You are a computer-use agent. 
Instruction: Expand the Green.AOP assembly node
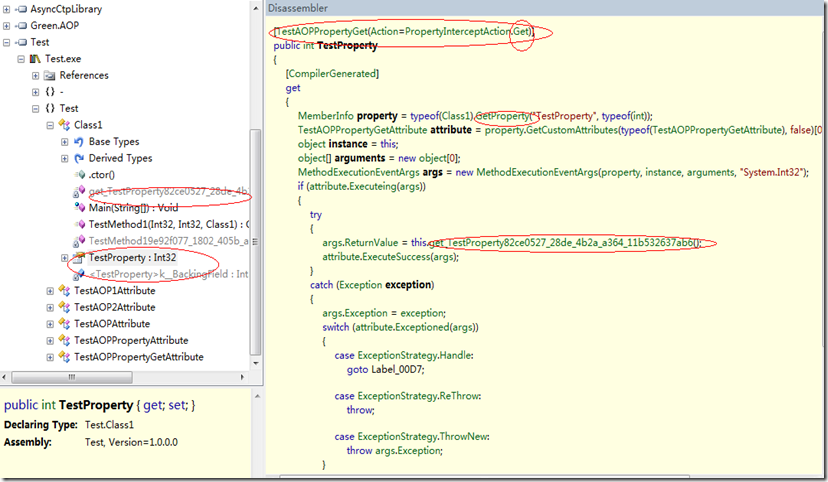(x=6, y=25)
